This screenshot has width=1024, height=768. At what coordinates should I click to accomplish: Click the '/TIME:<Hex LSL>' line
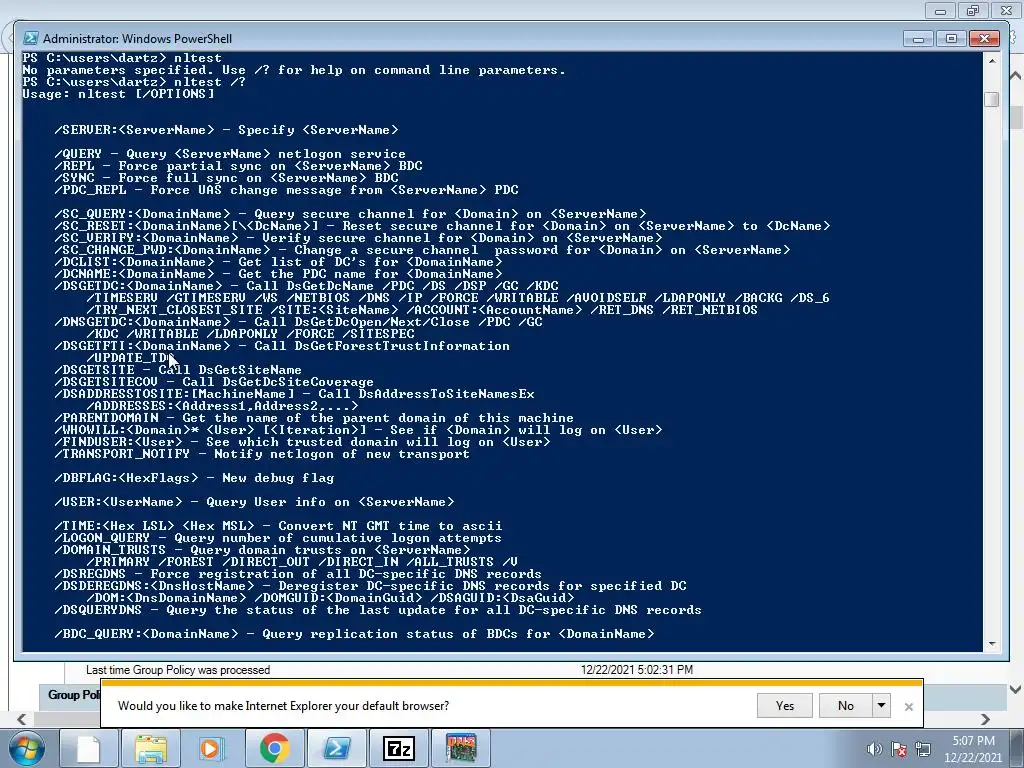tap(278, 526)
